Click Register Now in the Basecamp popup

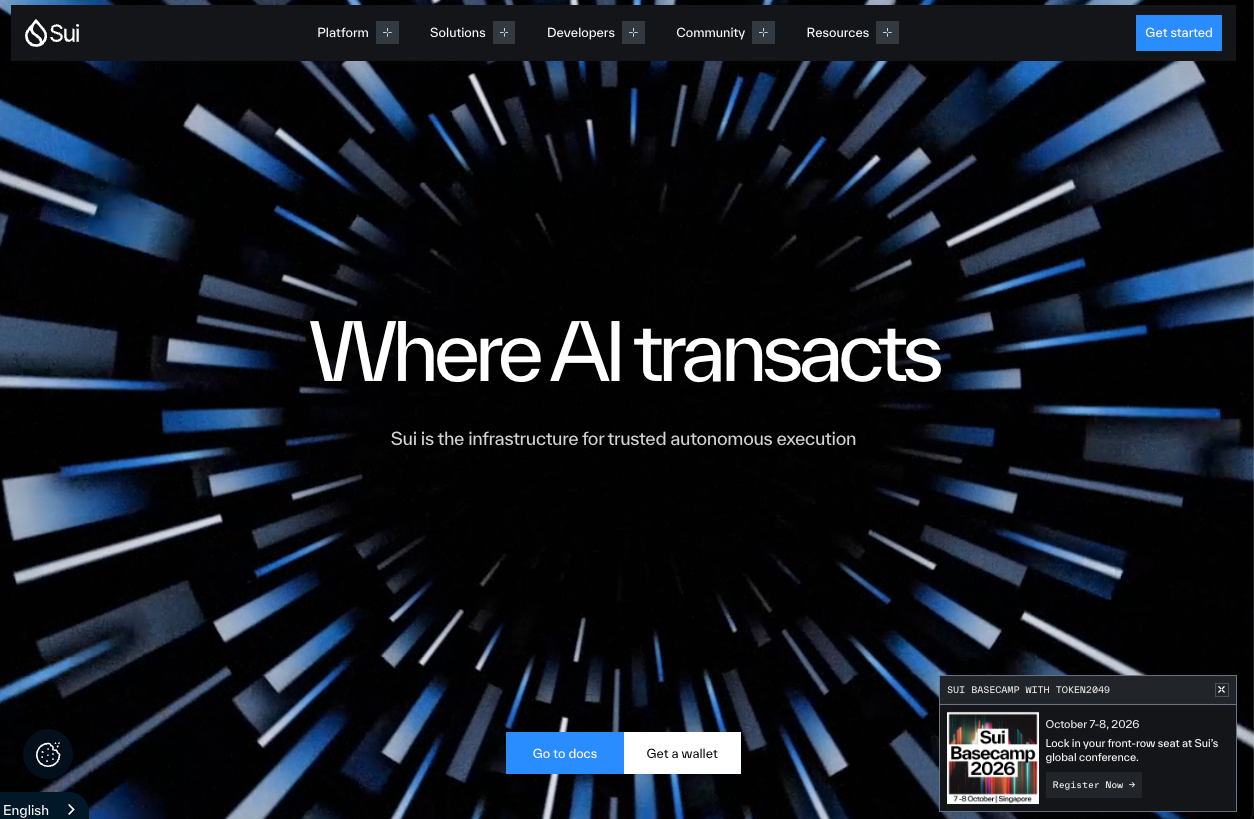[x=1094, y=785]
